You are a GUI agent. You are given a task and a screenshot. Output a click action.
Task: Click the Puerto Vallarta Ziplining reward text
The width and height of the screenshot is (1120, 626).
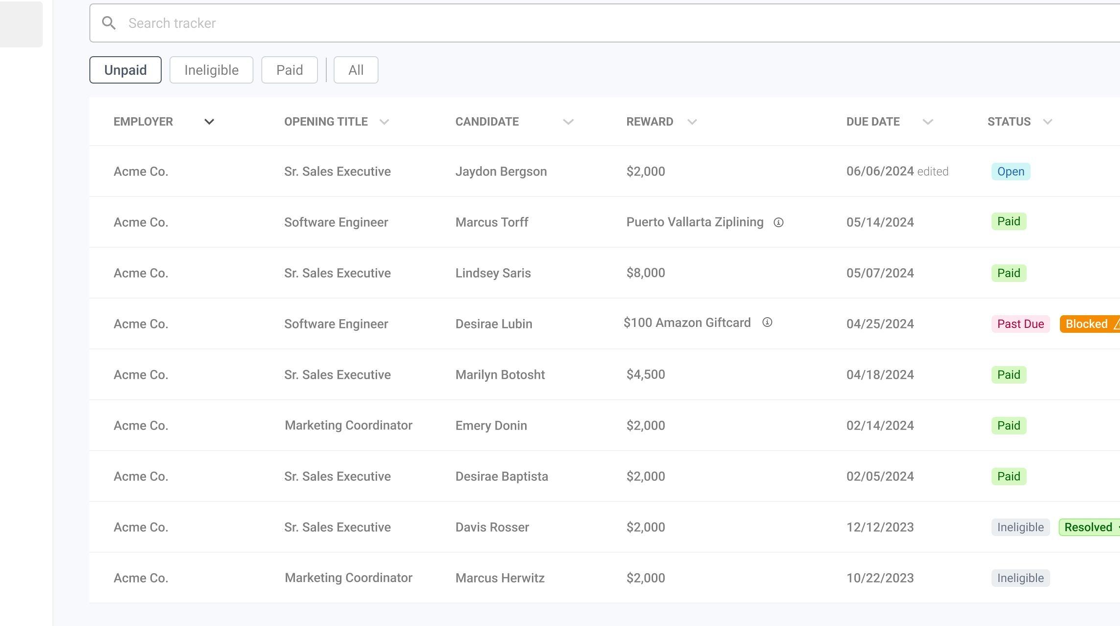695,222
